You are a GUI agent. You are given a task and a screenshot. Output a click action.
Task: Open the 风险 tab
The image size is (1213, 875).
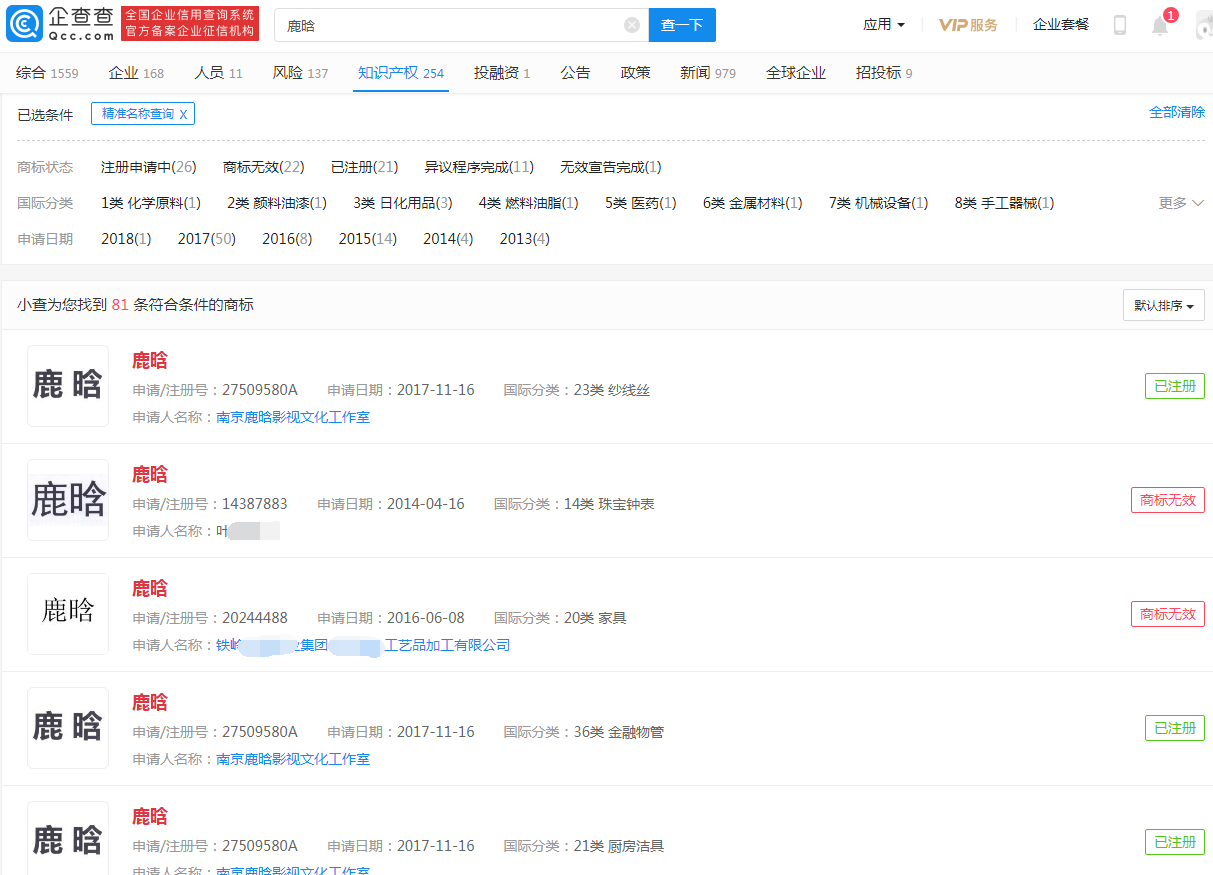(291, 71)
